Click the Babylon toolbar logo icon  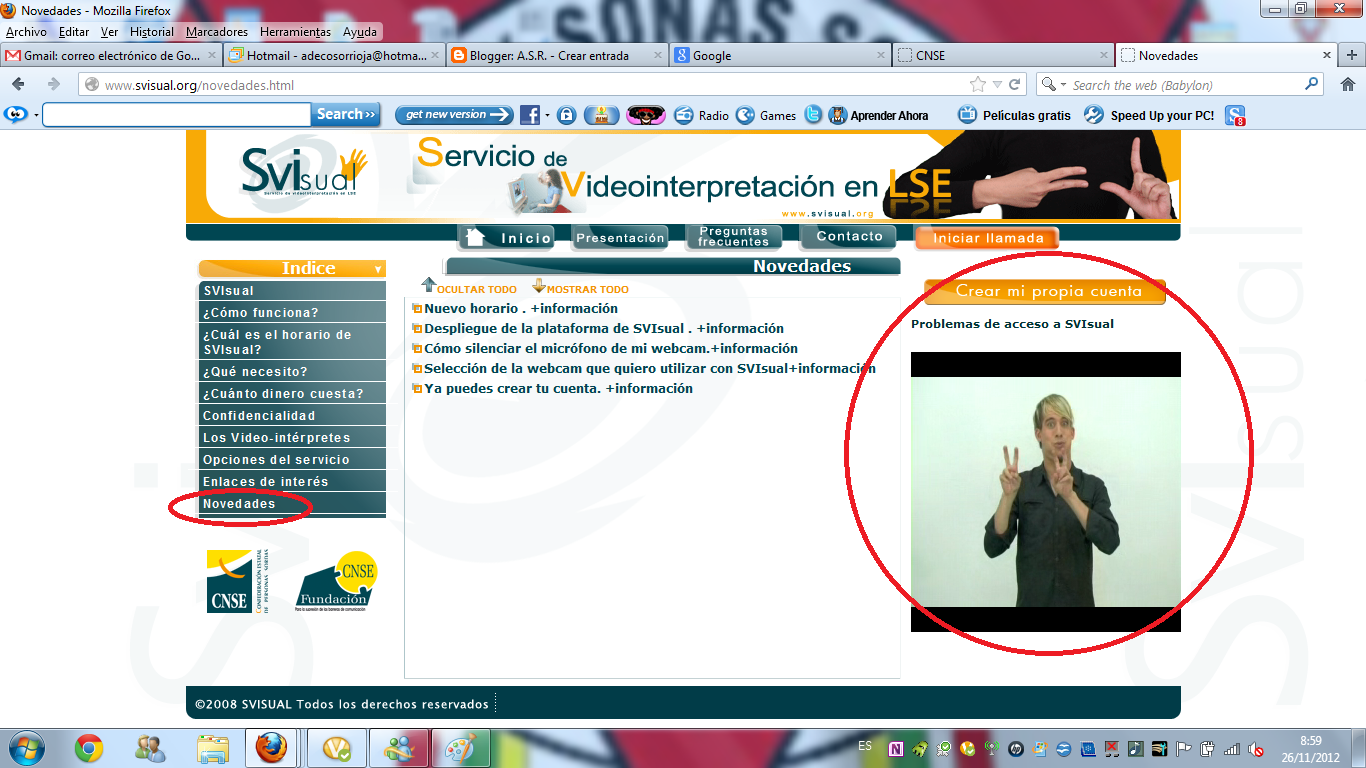[16, 115]
